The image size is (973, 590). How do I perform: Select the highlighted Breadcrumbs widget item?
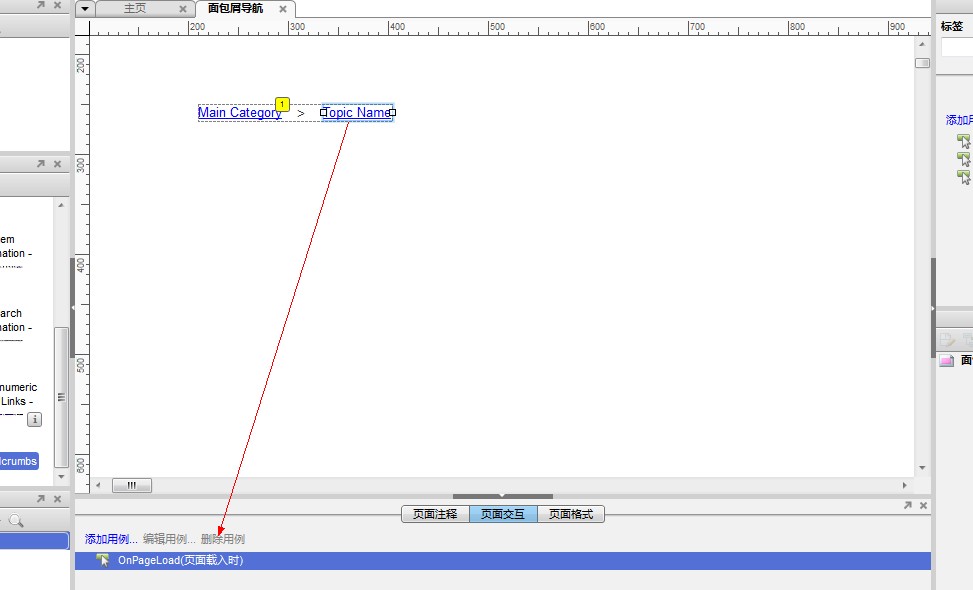[x=19, y=461]
